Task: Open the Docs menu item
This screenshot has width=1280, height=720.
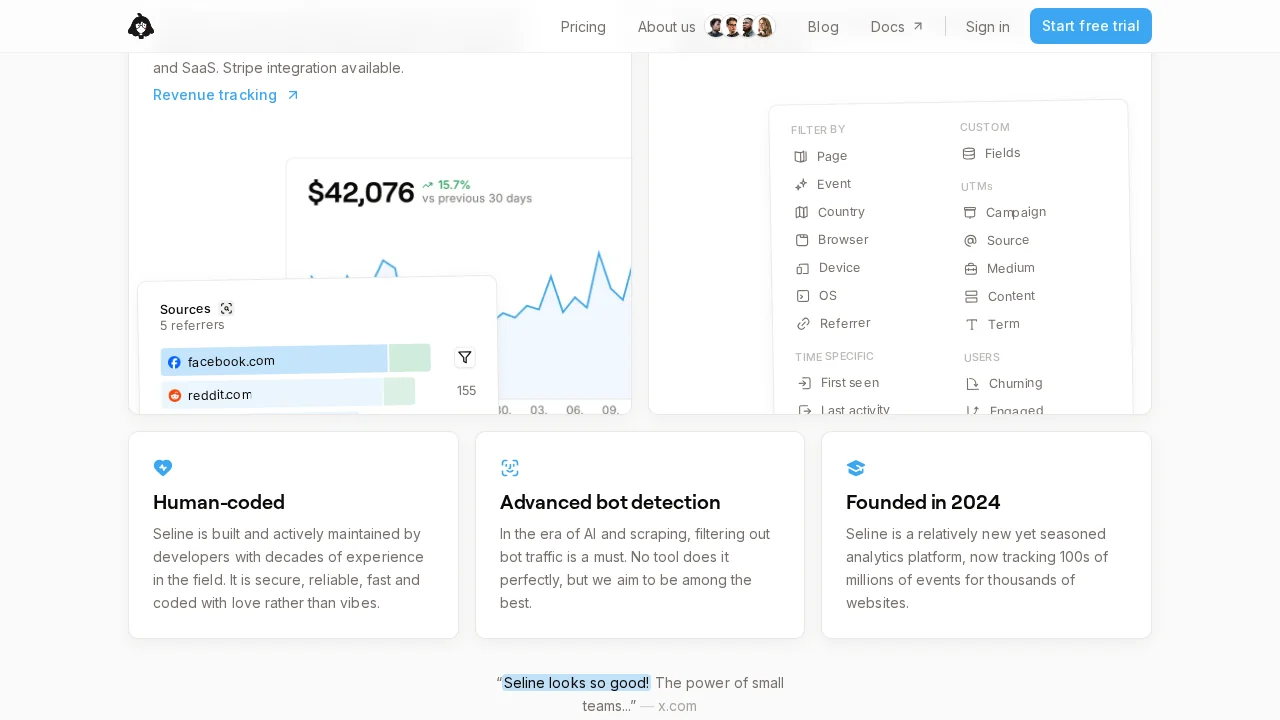Action: tap(887, 27)
